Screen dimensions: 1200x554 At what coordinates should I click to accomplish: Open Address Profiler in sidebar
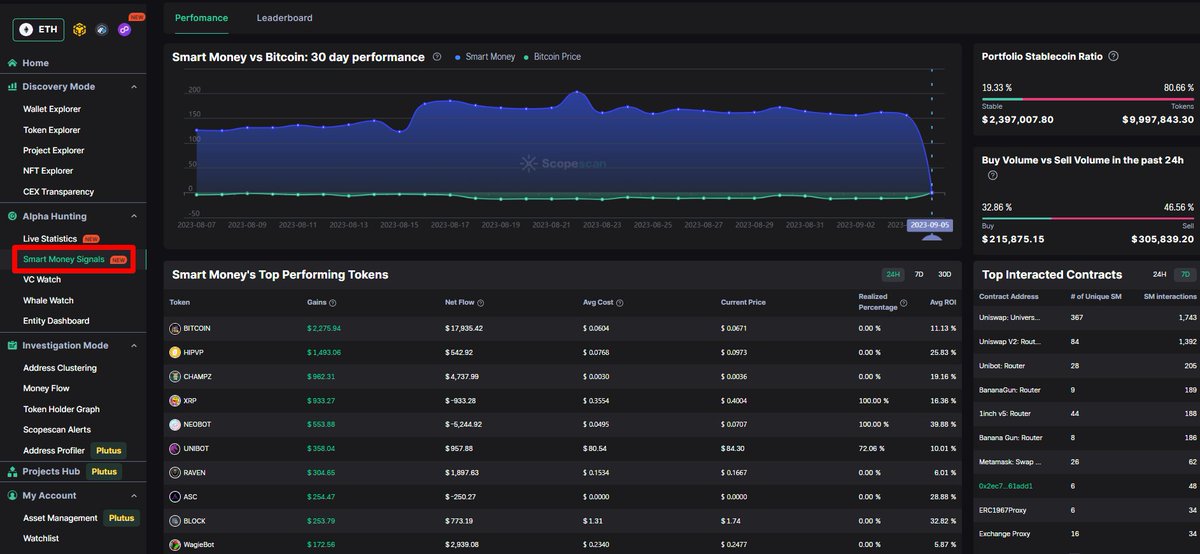54,450
